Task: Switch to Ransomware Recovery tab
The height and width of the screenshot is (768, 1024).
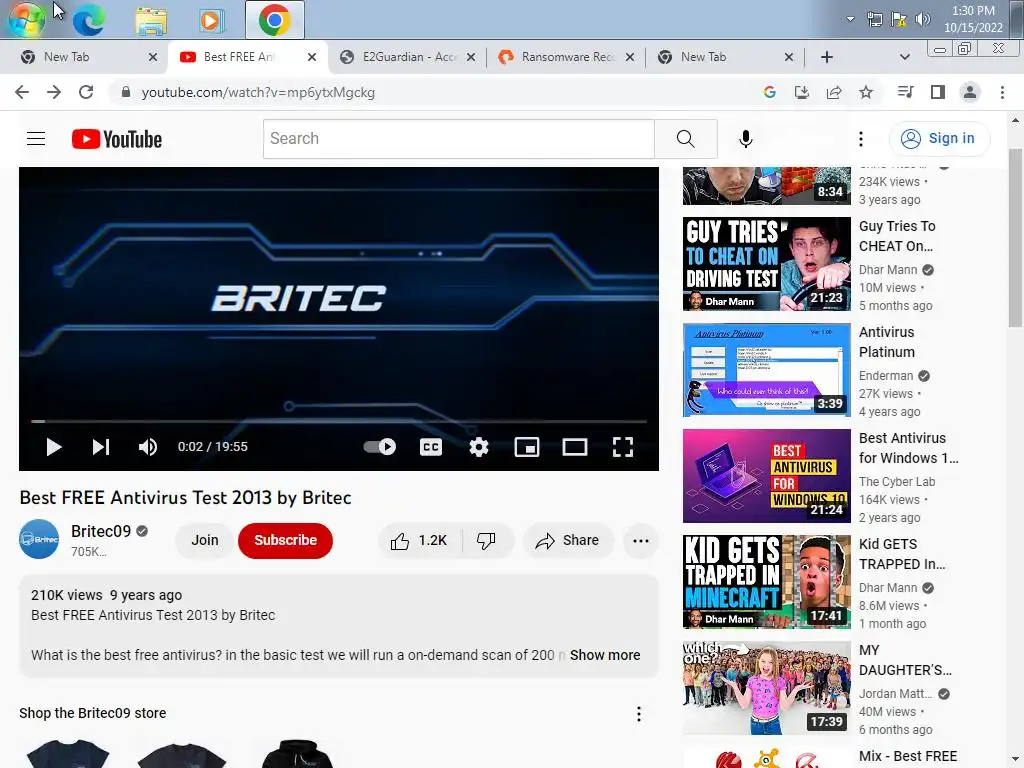Action: point(565,57)
